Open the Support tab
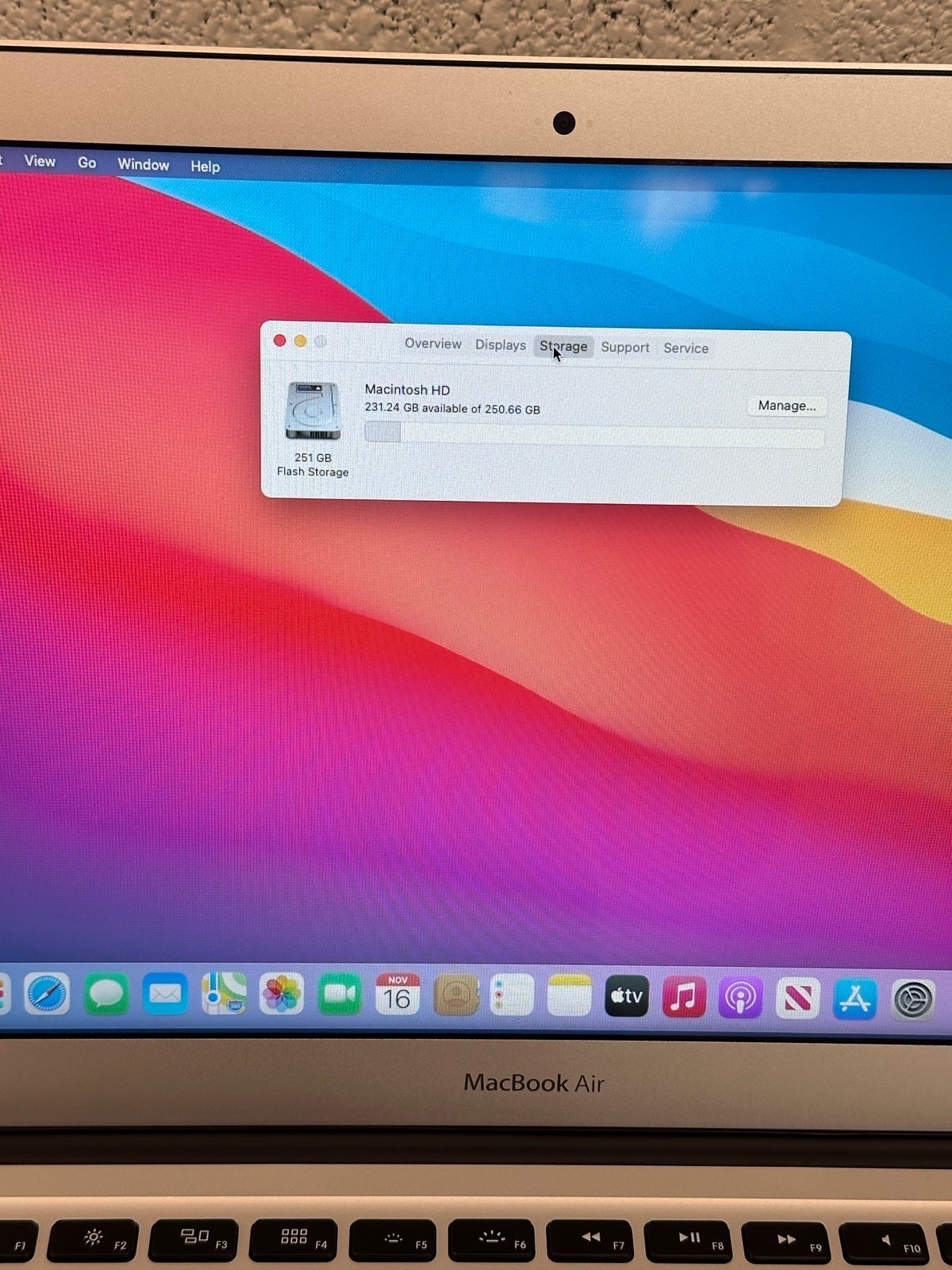 click(x=625, y=348)
